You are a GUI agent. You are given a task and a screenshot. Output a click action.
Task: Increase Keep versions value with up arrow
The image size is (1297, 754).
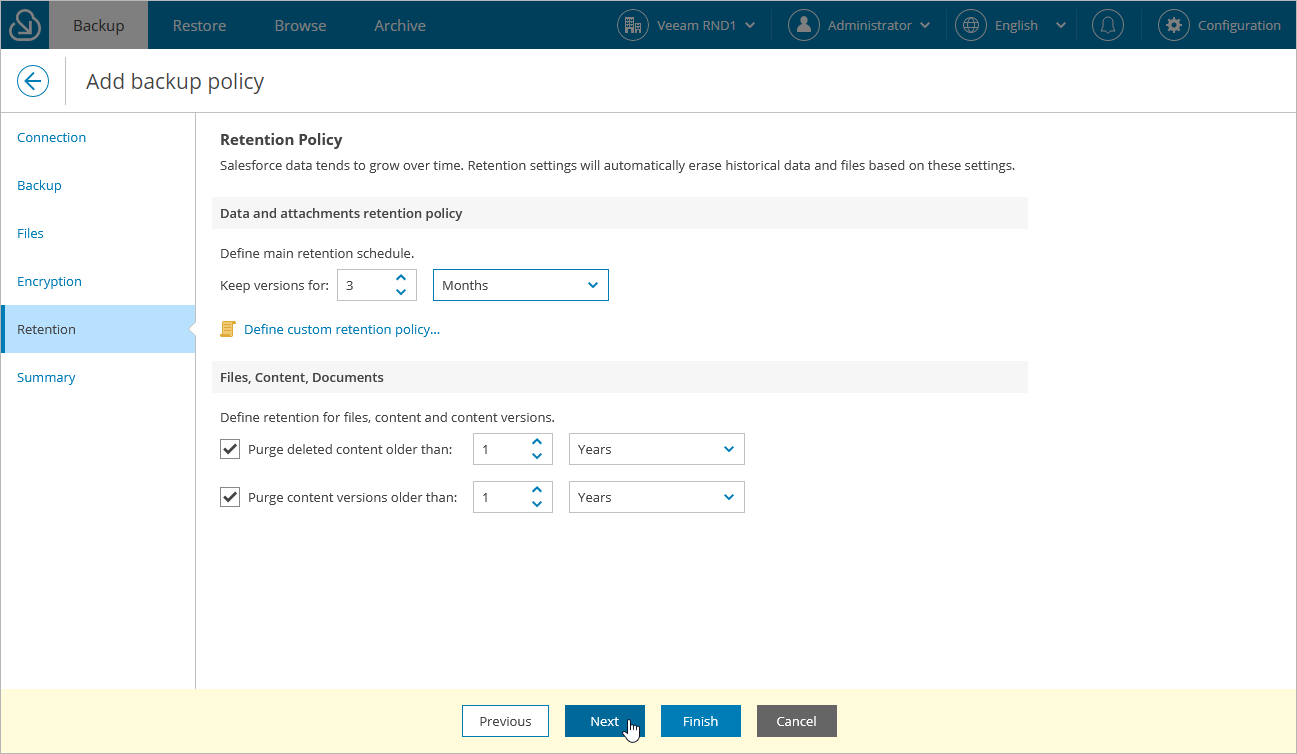pyautogui.click(x=400, y=278)
